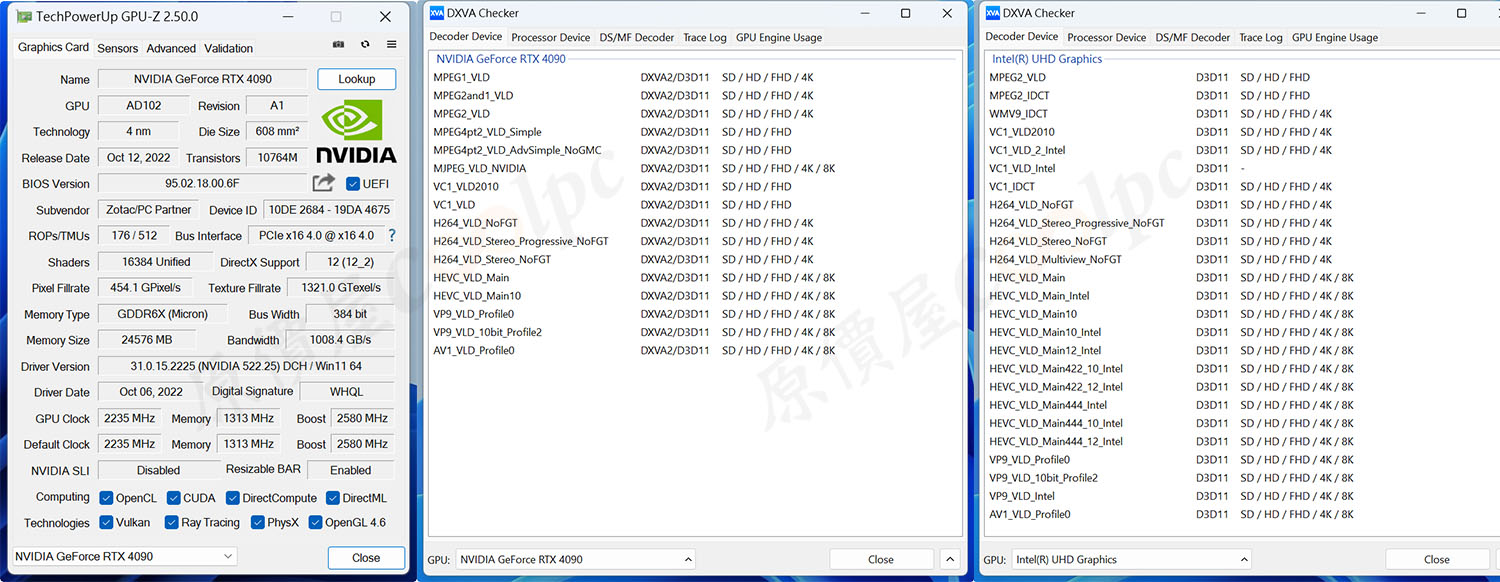Click the Driver Version field in GPU-Z
This screenshot has height=582, width=1500.
[246, 367]
